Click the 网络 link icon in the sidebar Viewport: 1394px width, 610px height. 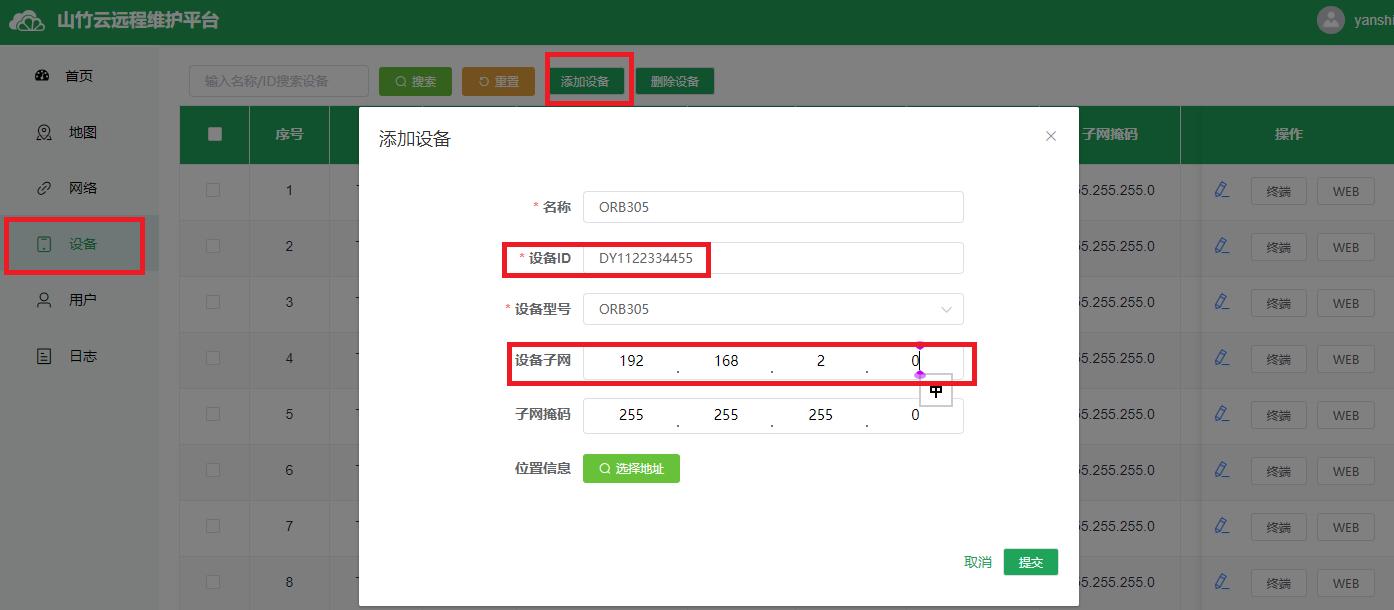[42, 187]
